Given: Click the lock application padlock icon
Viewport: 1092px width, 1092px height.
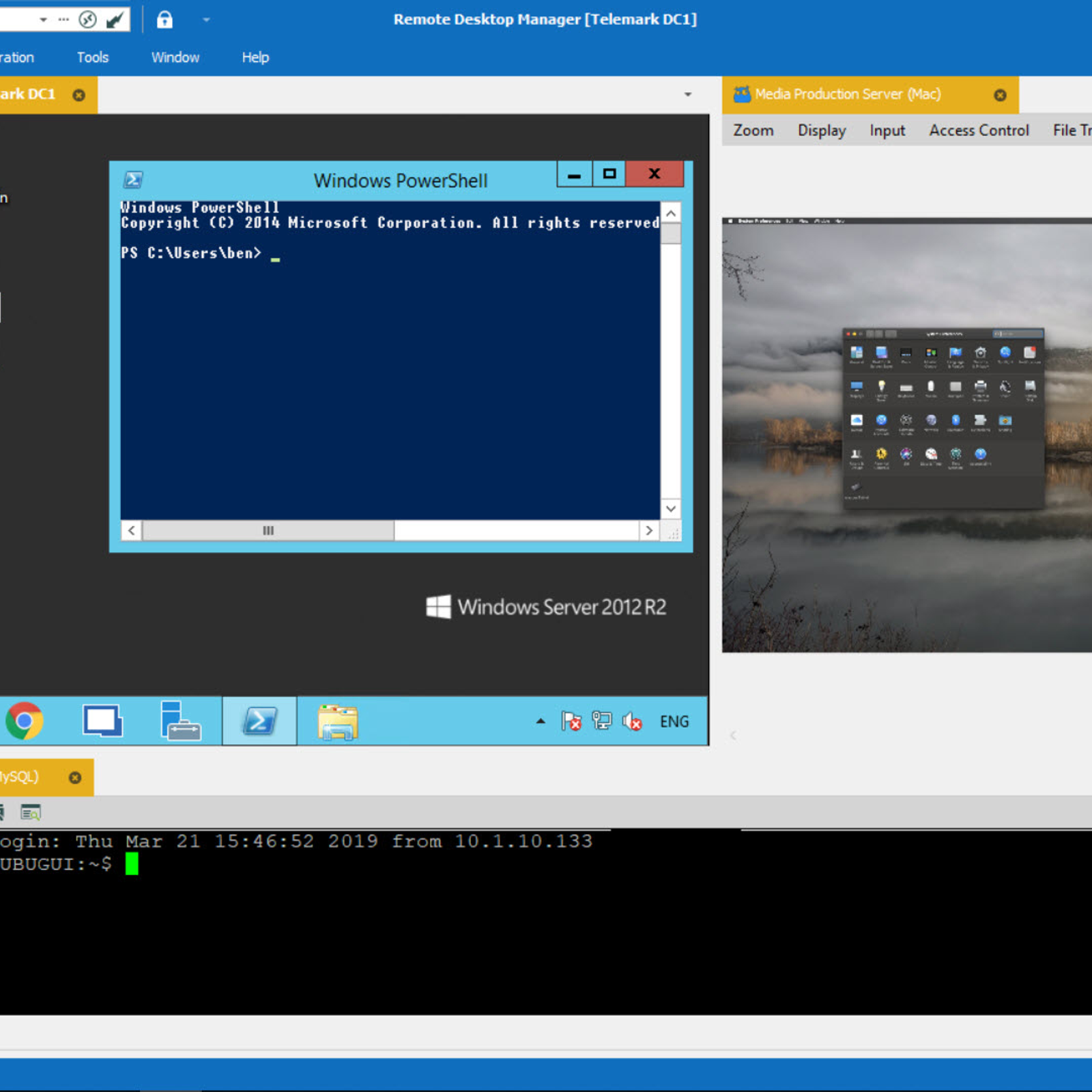Looking at the screenshot, I should click(164, 20).
